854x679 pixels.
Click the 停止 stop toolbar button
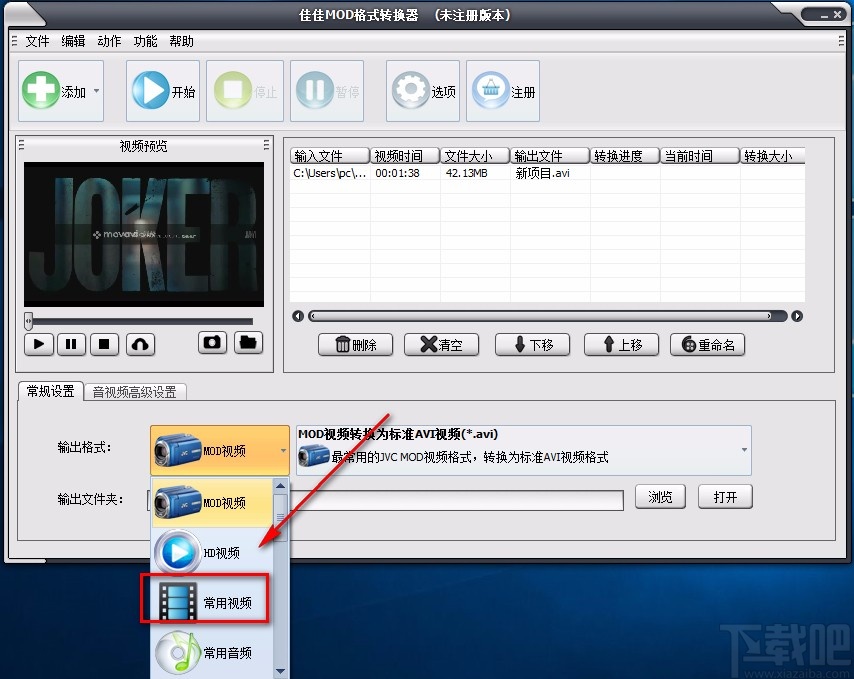[245, 91]
